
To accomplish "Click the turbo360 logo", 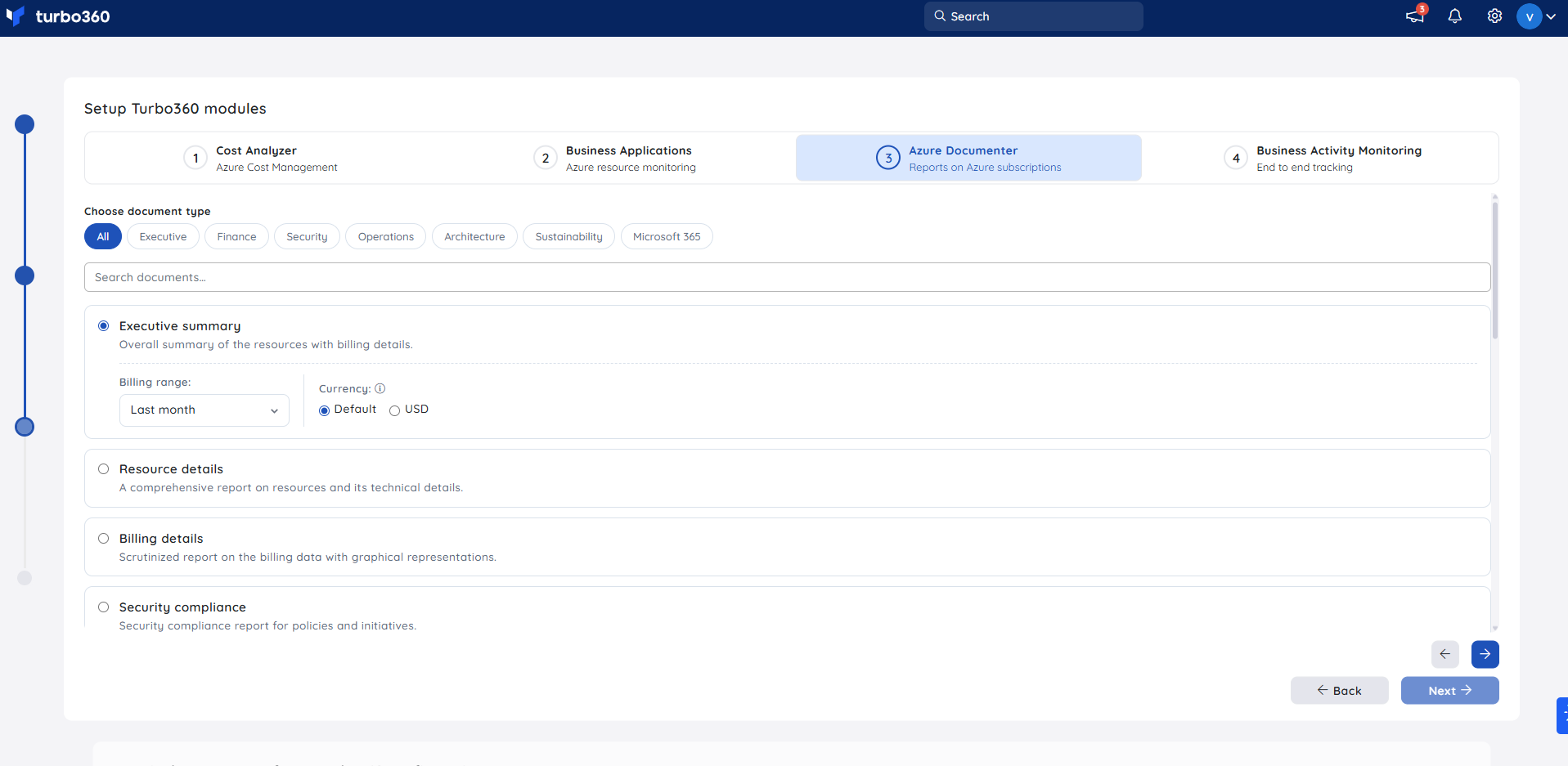I will [x=58, y=16].
